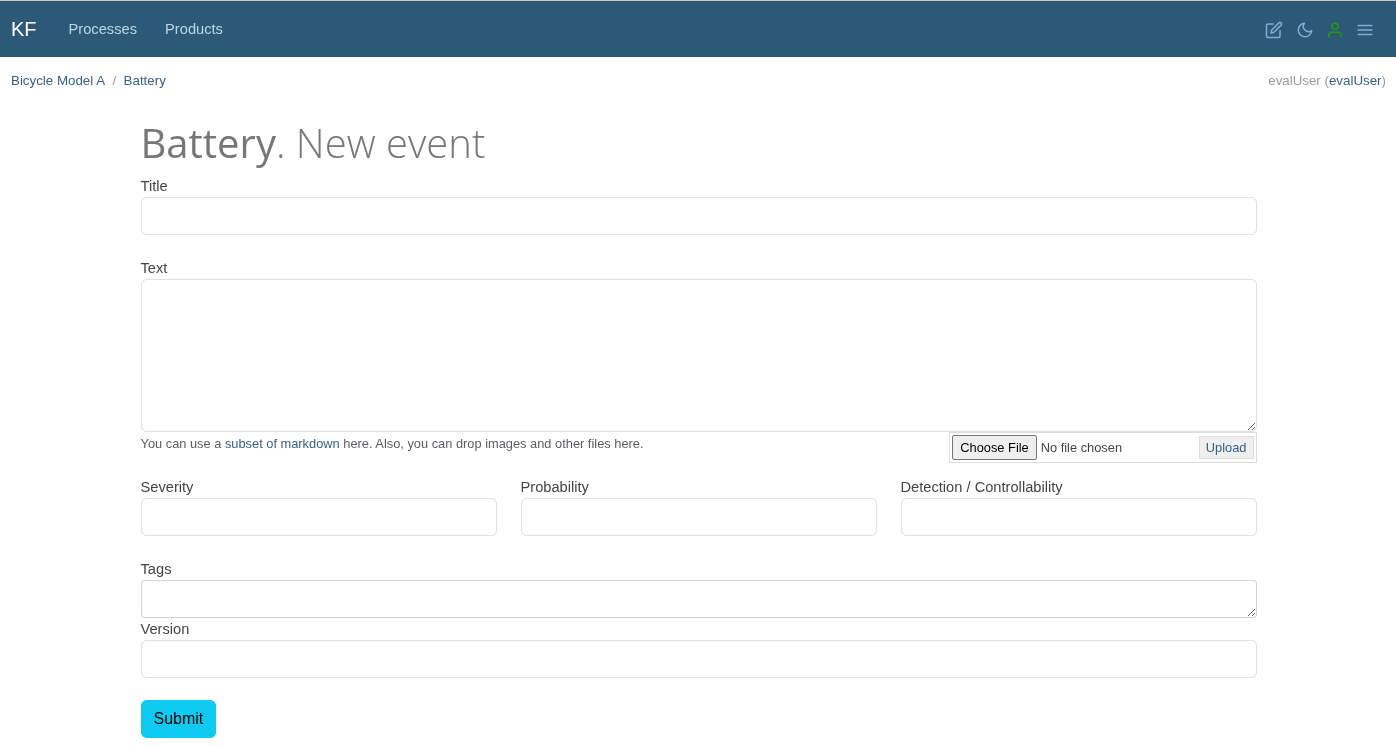Focus the Severity input field
Viewport: 1396px width, 746px height.
[x=318, y=517]
